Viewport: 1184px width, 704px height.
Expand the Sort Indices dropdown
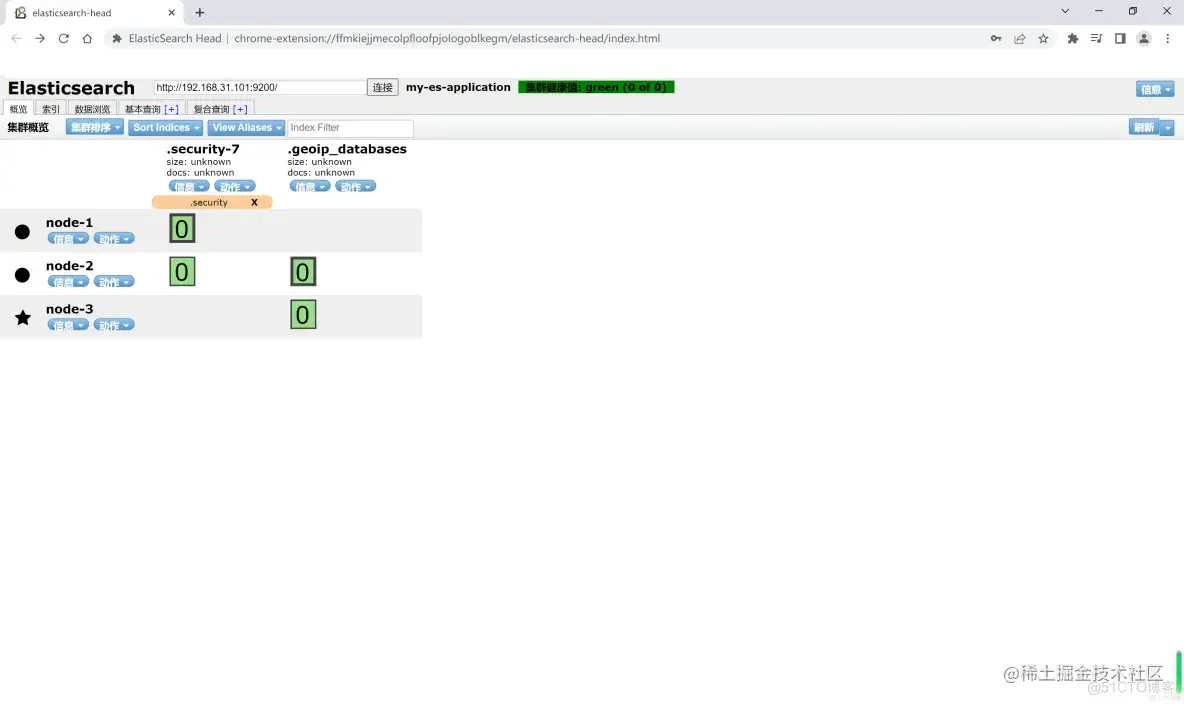click(165, 128)
